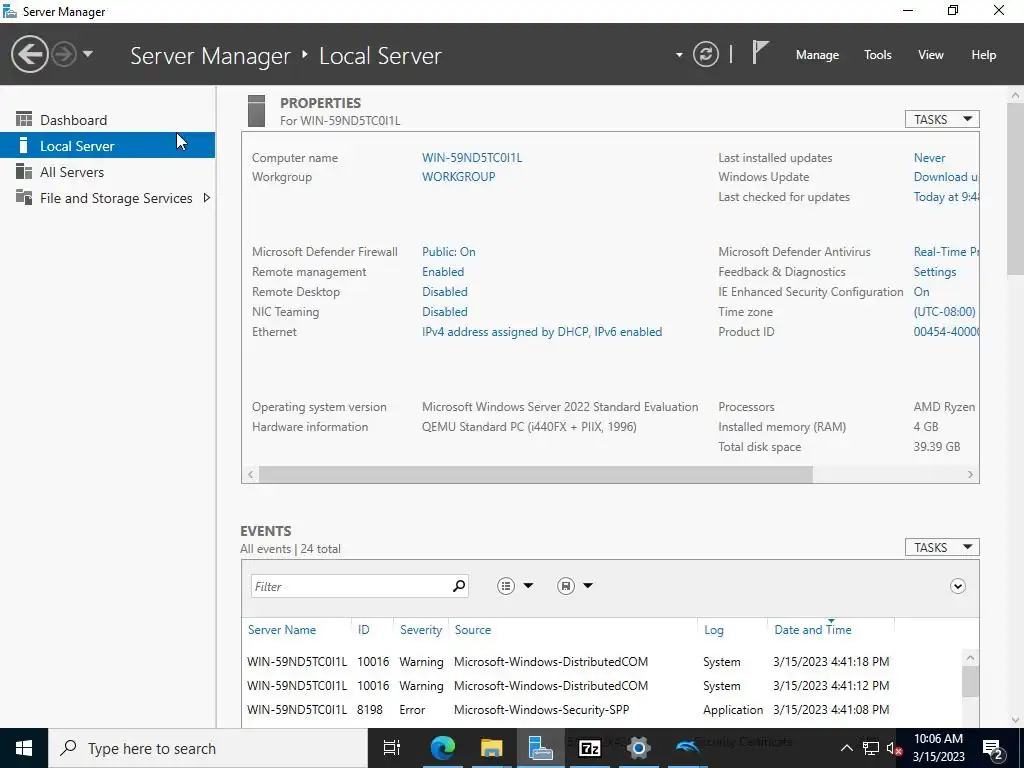The width and height of the screenshot is (1024, 768).
Task: Open the Events TASKS dropdown
Action: pos(942,547)
